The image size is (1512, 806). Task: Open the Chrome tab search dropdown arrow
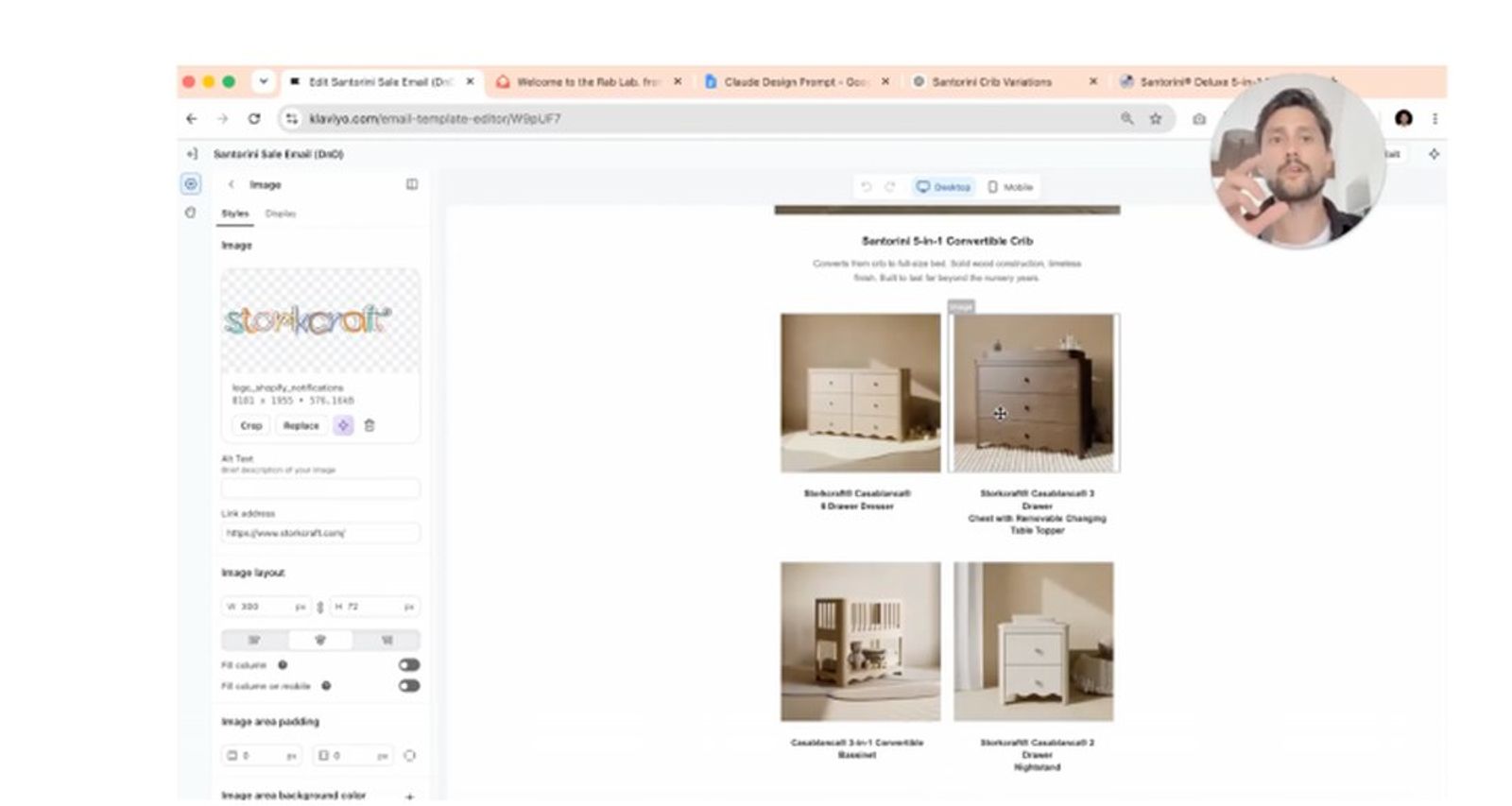coord(264,82)
